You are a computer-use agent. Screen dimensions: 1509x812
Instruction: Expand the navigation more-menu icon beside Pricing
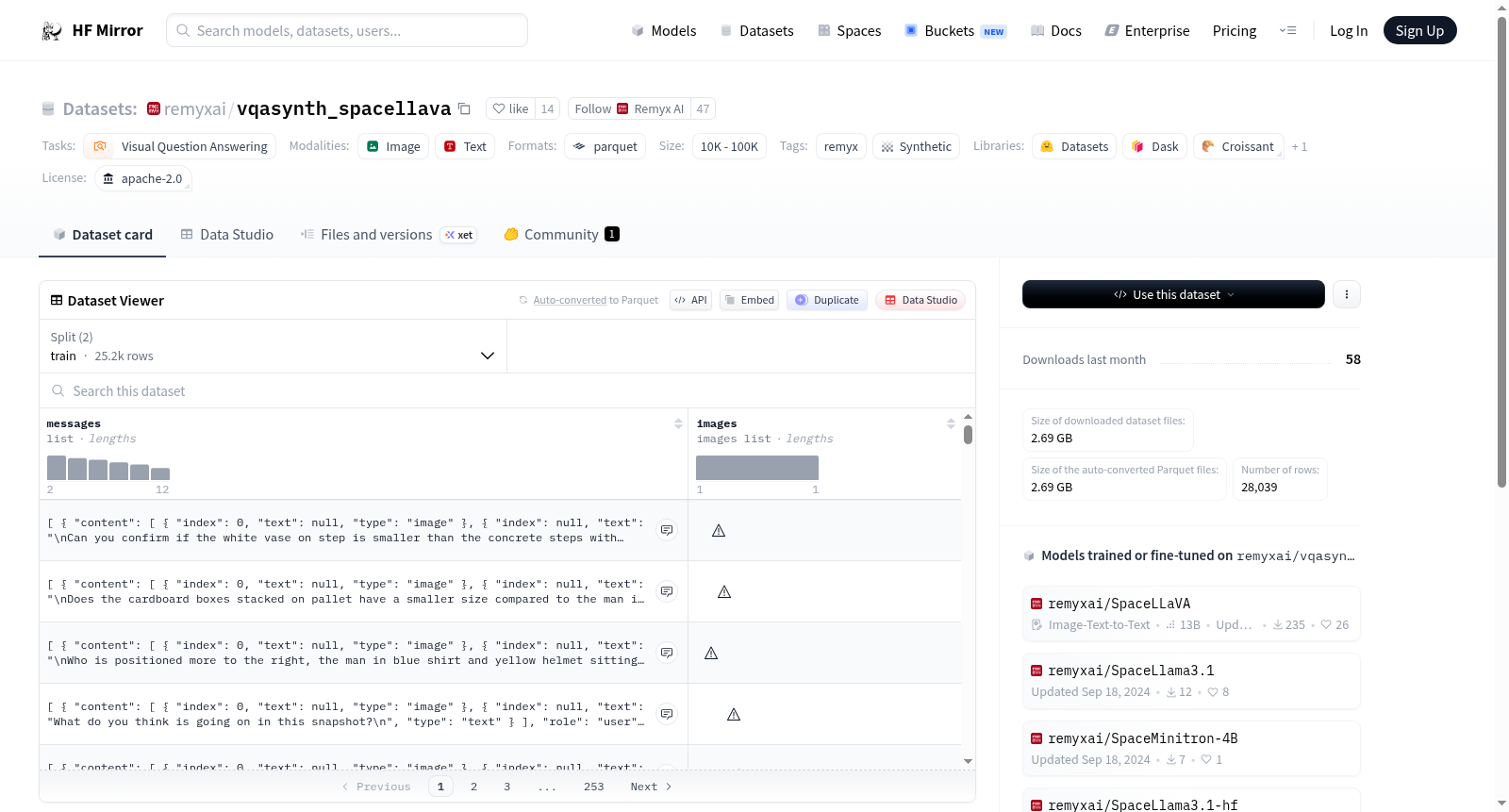tap(1287, 31)
